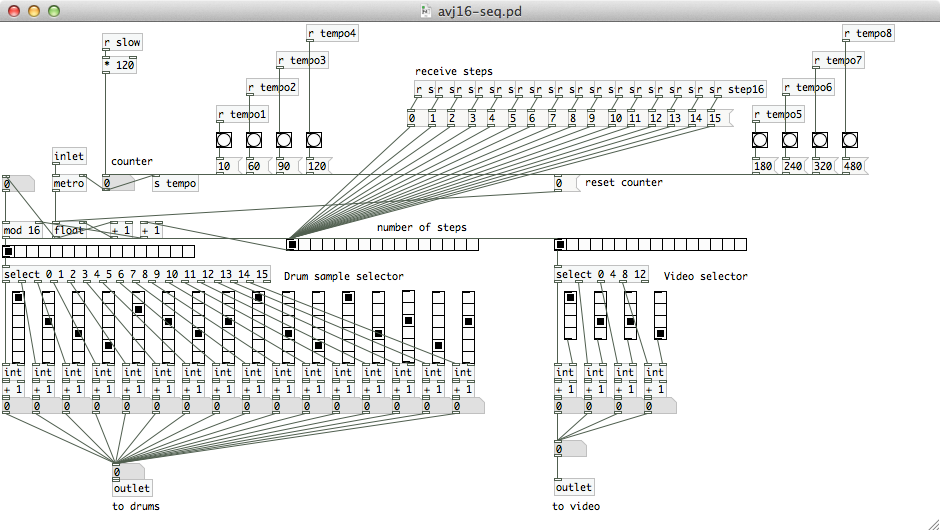Screen dimensions: 940x531
Task: Click the message box with value 10
Action: coord(224,165)
